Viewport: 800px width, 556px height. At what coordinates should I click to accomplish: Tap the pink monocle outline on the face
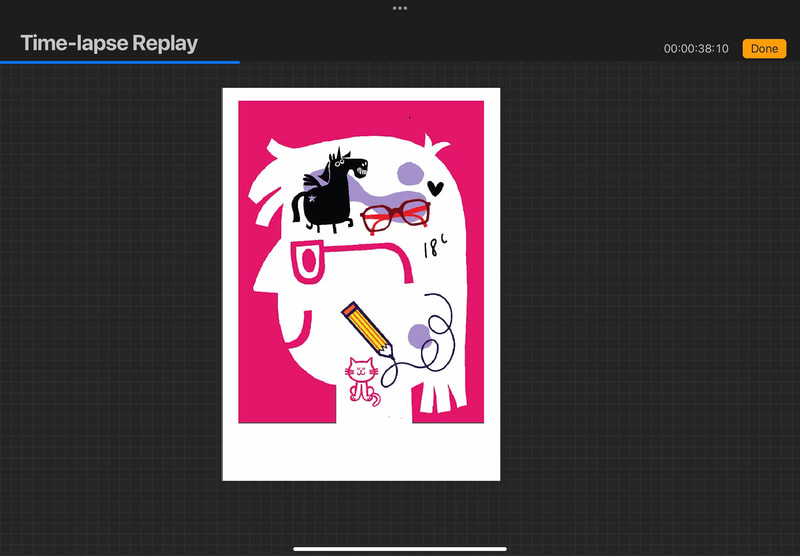point(307,263)
